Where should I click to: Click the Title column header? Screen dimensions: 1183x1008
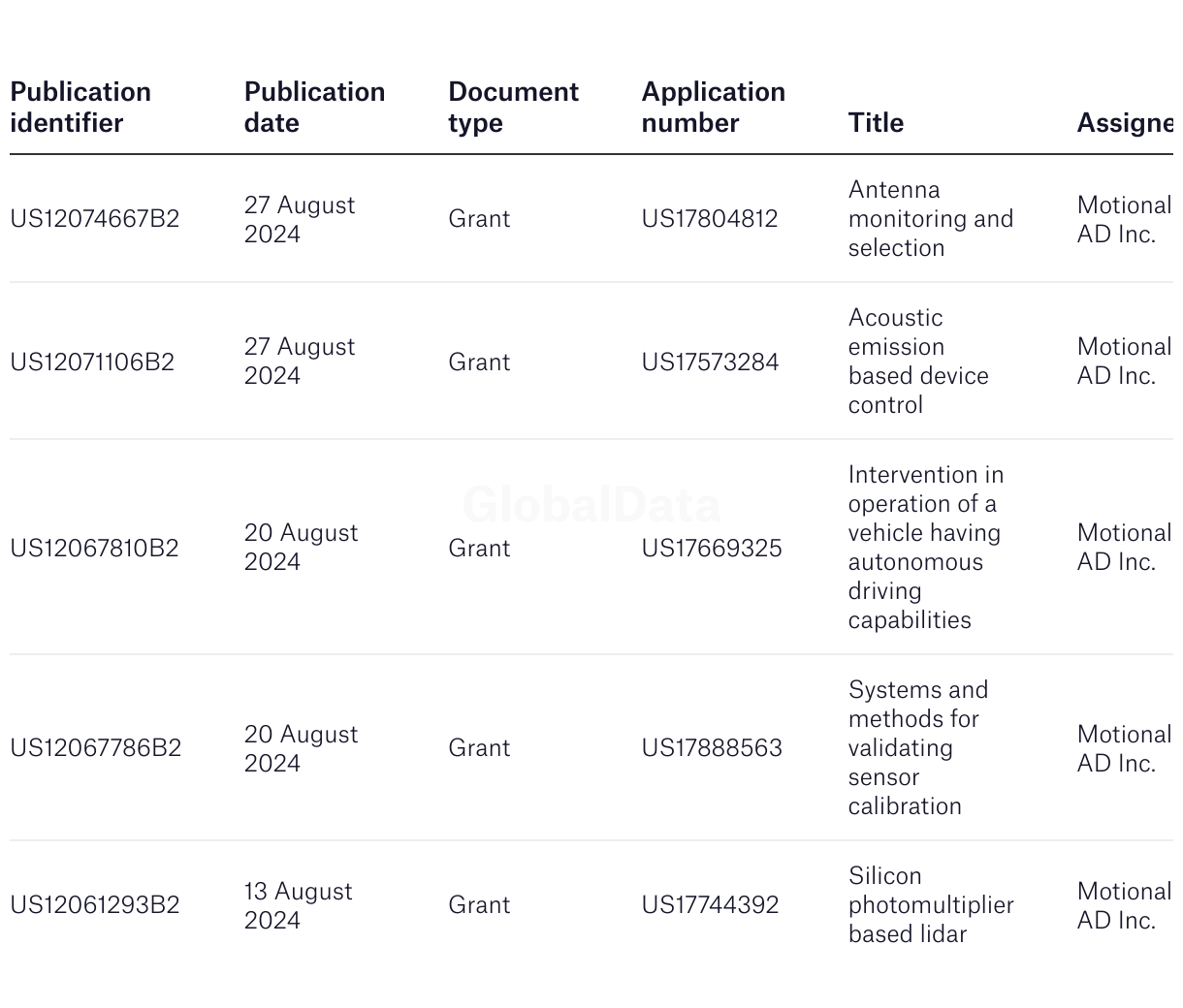pos(876,122)
